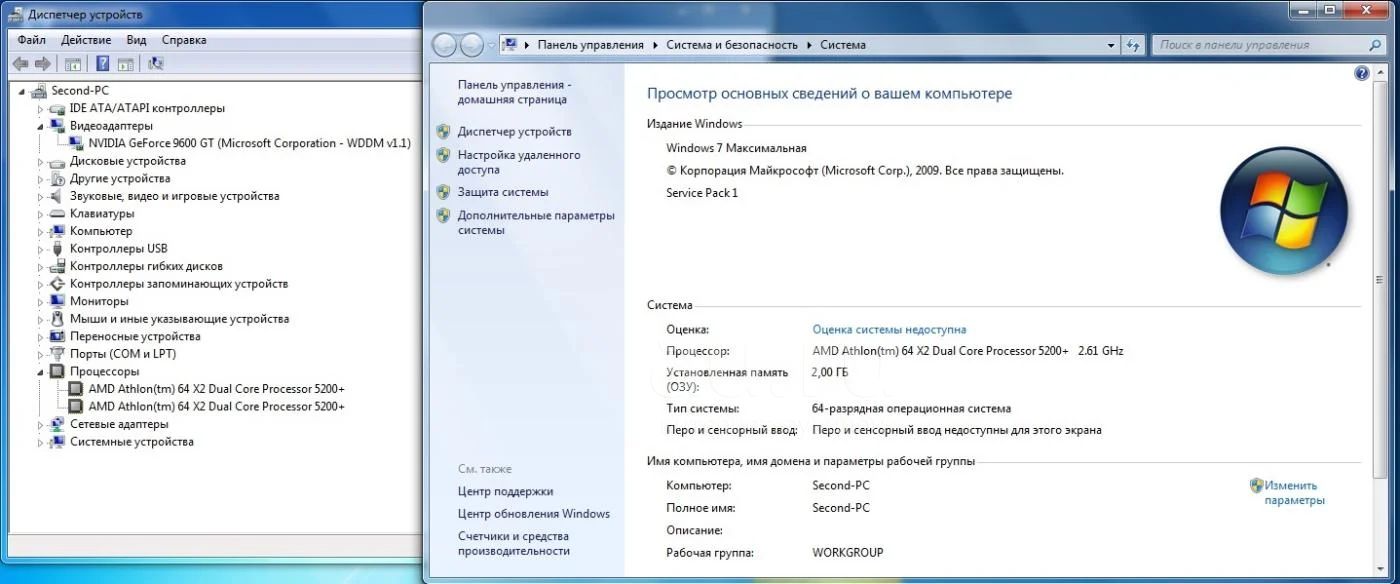
Task: Click Оценка системы недоступна link
Action: 889,329
